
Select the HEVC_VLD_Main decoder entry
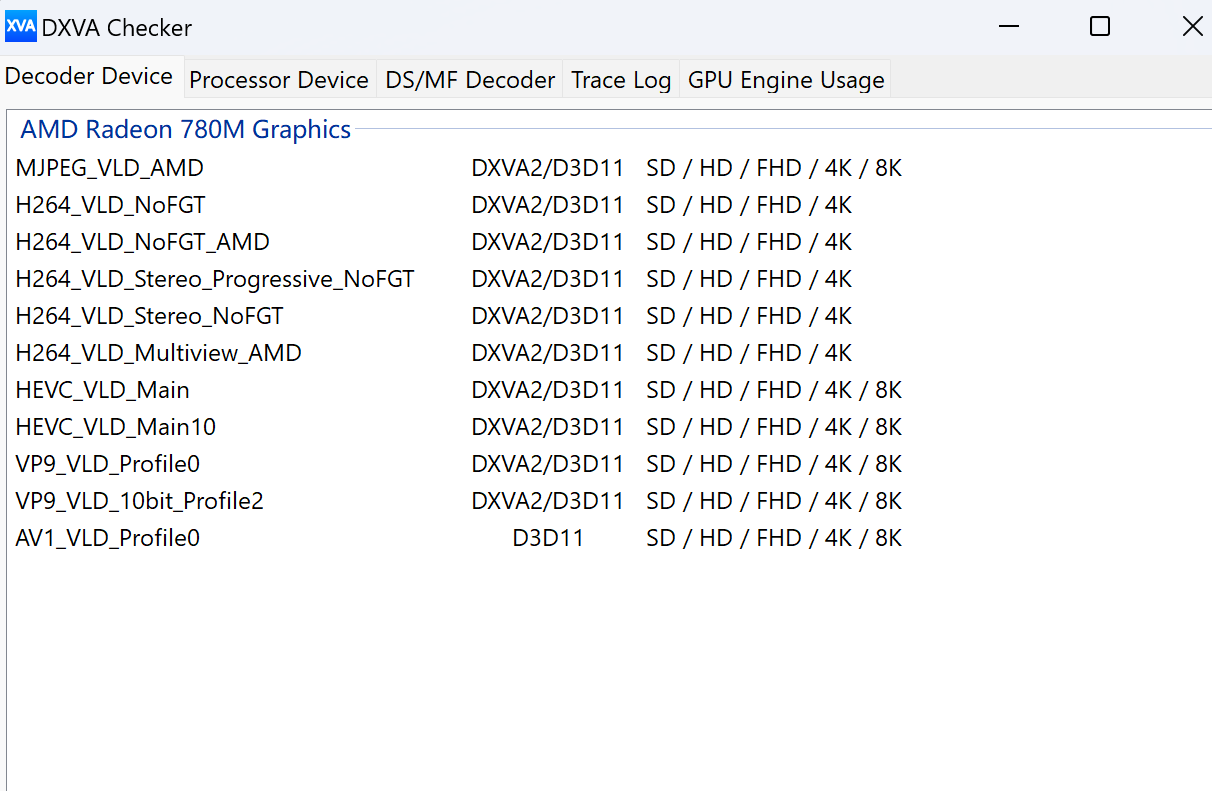[x=103, y=390]
